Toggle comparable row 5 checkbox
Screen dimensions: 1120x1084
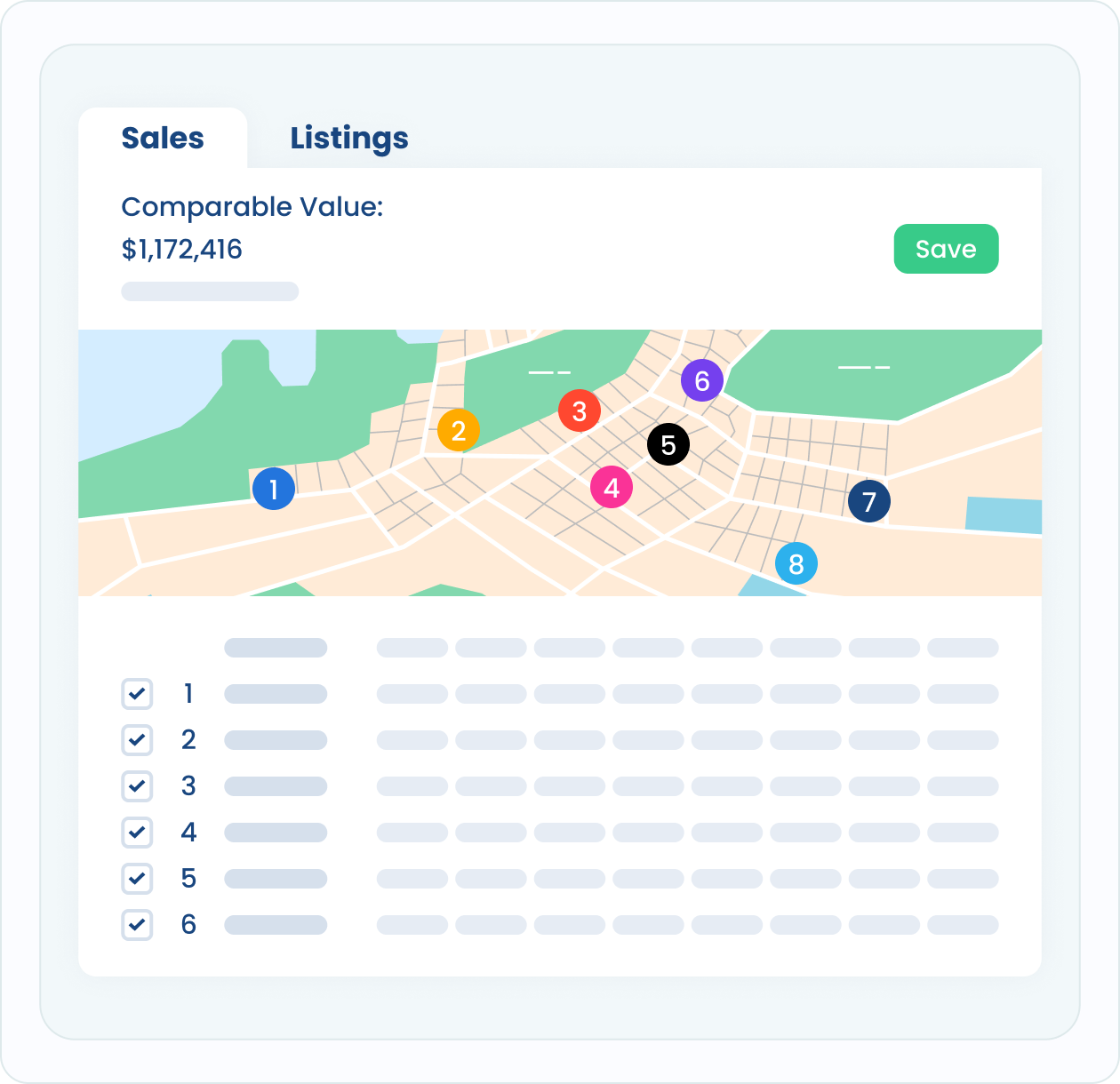coord(137,879)
